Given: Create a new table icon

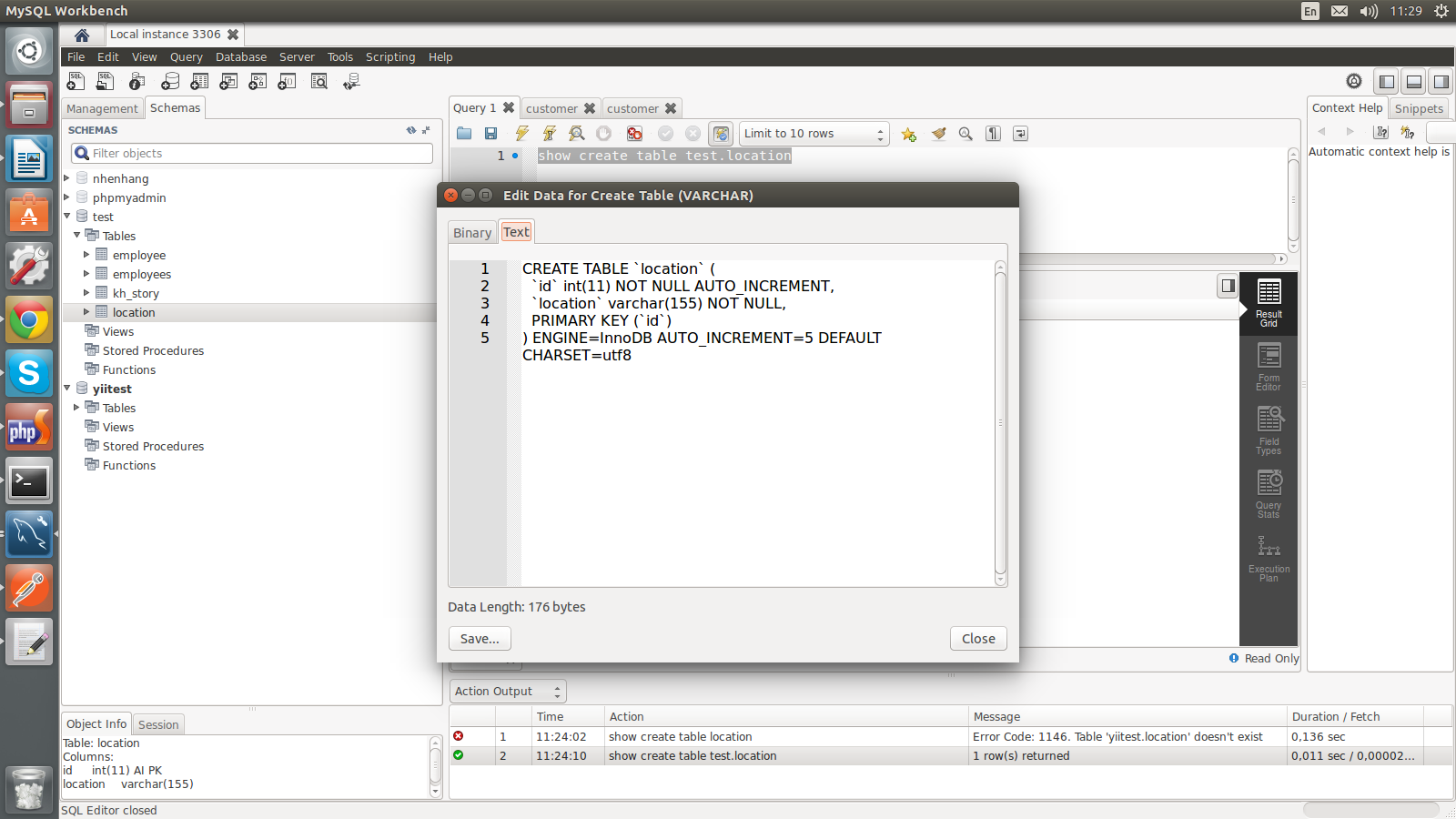Looking at the screenshot, I should (x=199, y=82).
